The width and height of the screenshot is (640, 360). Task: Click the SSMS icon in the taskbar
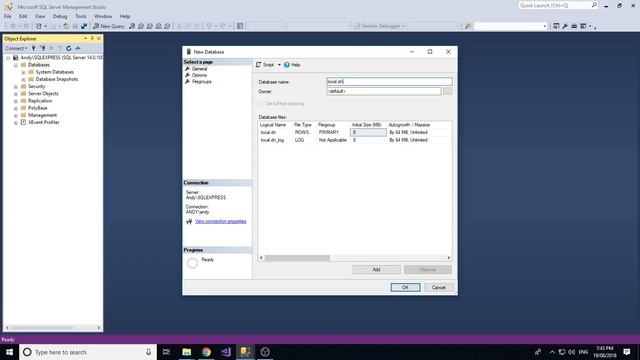click(x=245, y=352)
